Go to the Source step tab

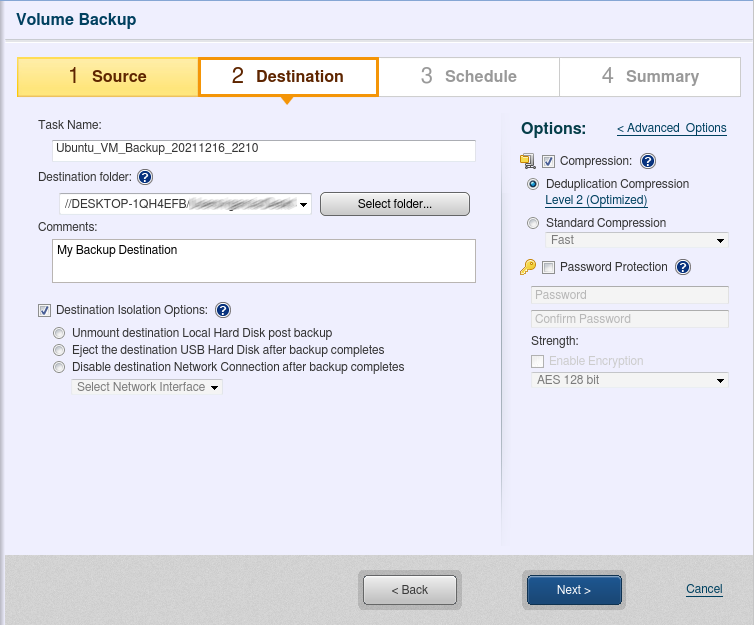pyautogui.click(x=108, y=76)
